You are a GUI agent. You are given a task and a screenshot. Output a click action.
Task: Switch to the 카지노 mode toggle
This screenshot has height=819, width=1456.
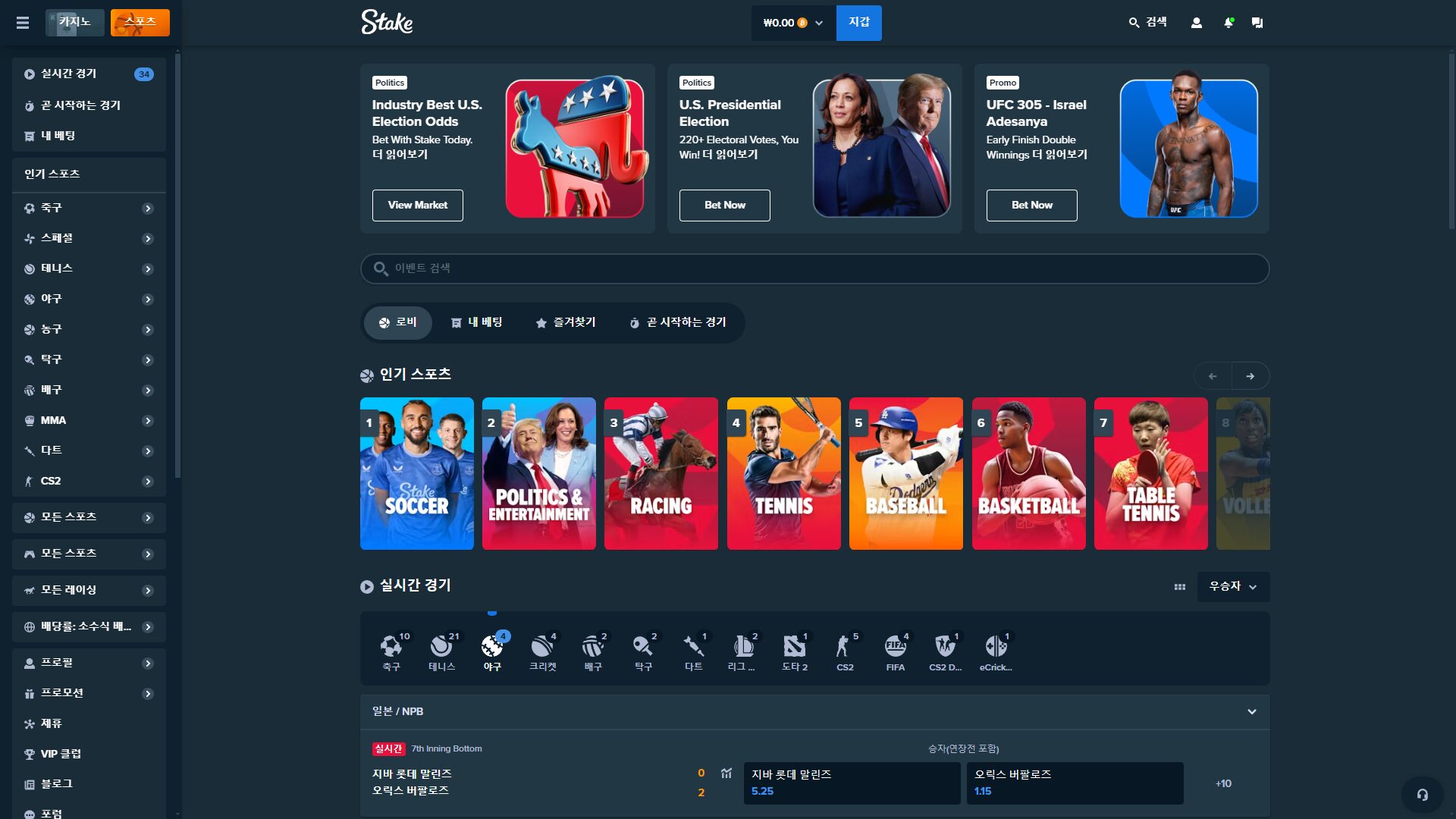pos(74,23)
